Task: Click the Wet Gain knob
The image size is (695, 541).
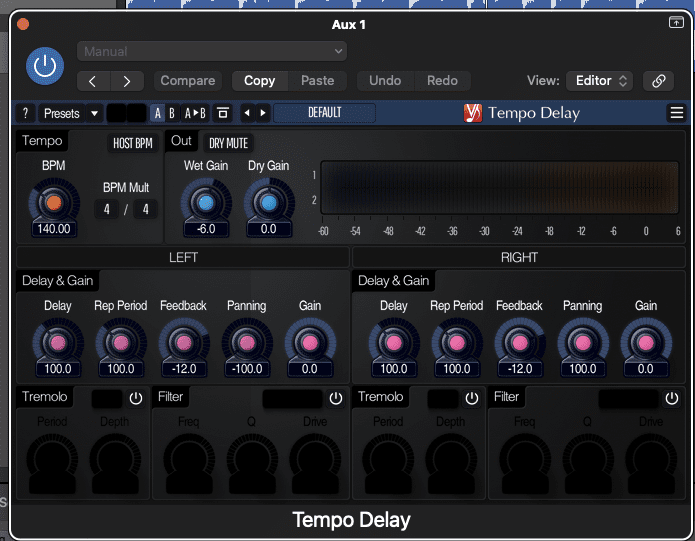Action: pyautogui.click(x=206, y=203)
